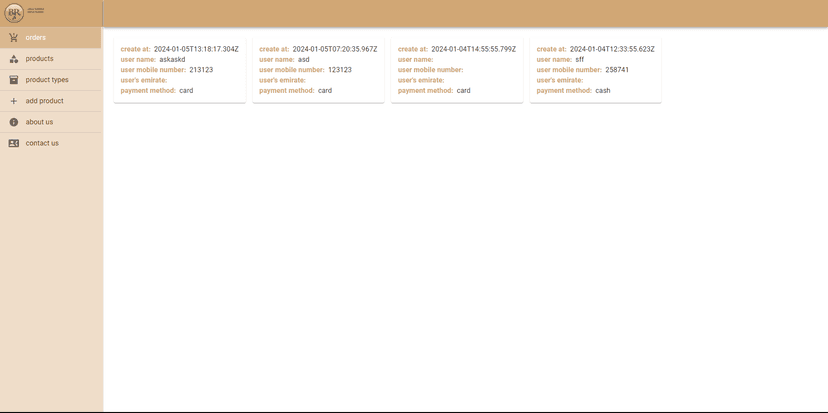Open the order card for user asd
Screen dimensions: 828x413
pos(318,71)
